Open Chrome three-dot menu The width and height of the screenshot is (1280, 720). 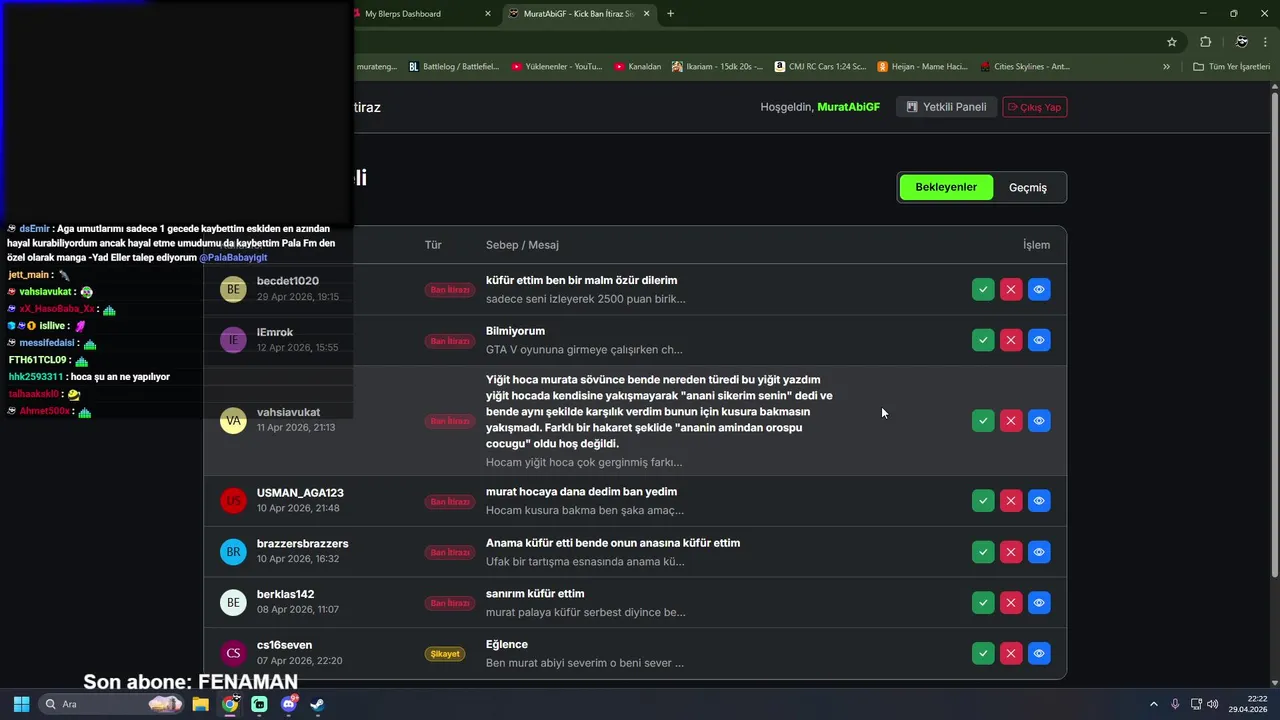pyautogui.click(x=1265, y=42)
